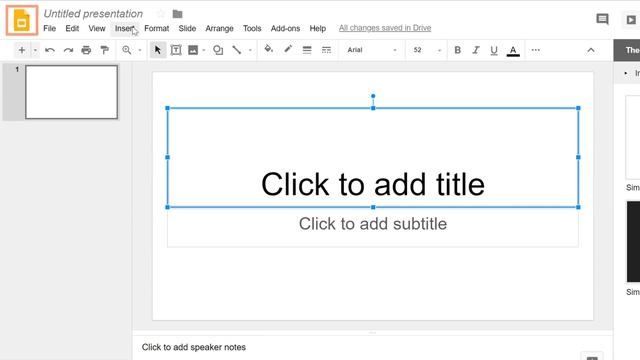Open the Tools menu

(252, 29)
